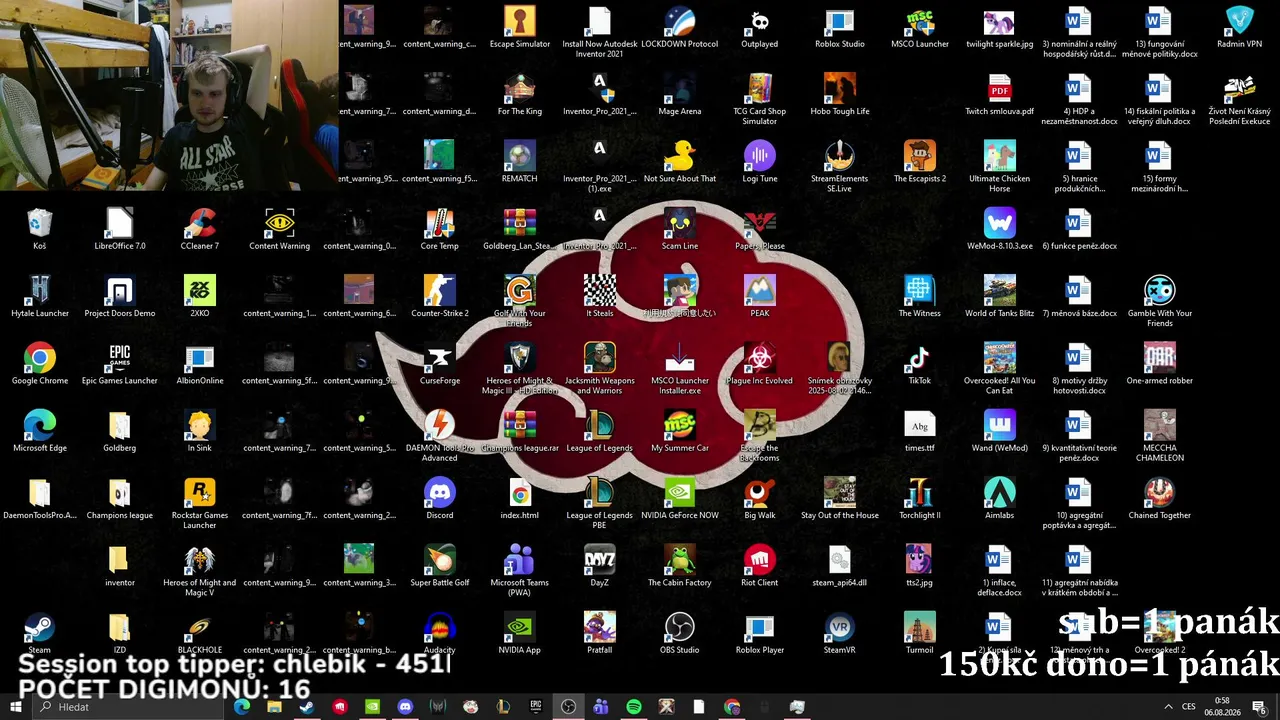Image resolution: width=1280 pixels, height=720 pixels.
Task: Select the times.ttf font file
Action: pos(920,424)
